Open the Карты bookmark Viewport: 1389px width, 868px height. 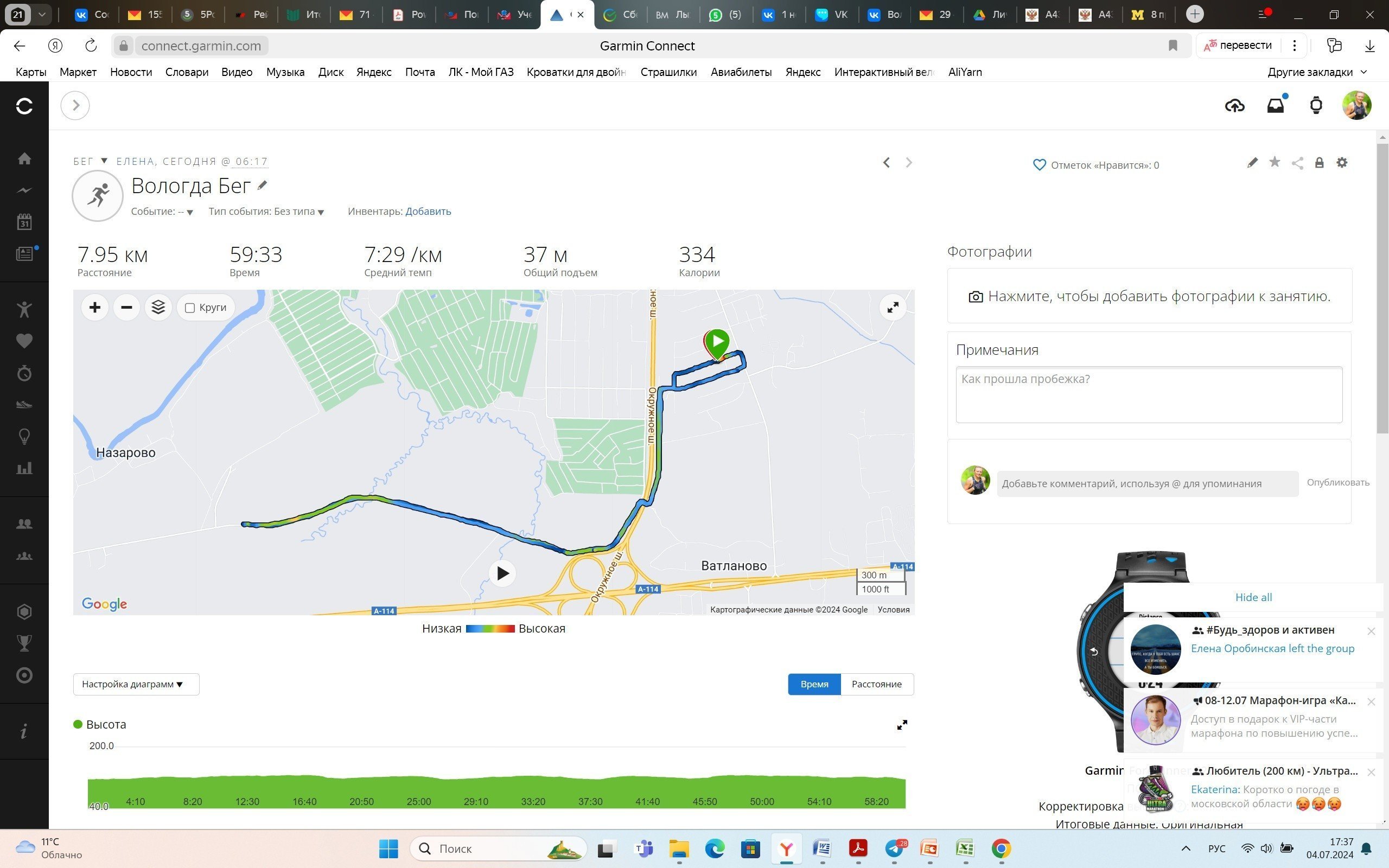pyautogui.click(x=31, y=72)
